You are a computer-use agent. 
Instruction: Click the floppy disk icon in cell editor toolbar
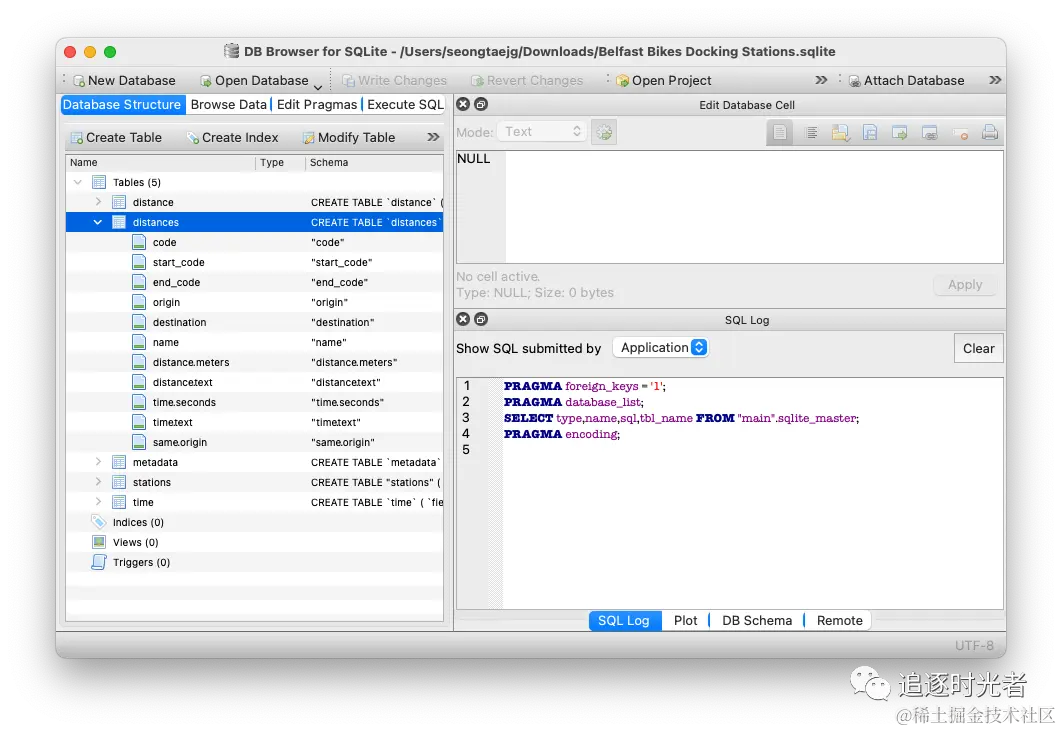[x=870, y=132]
